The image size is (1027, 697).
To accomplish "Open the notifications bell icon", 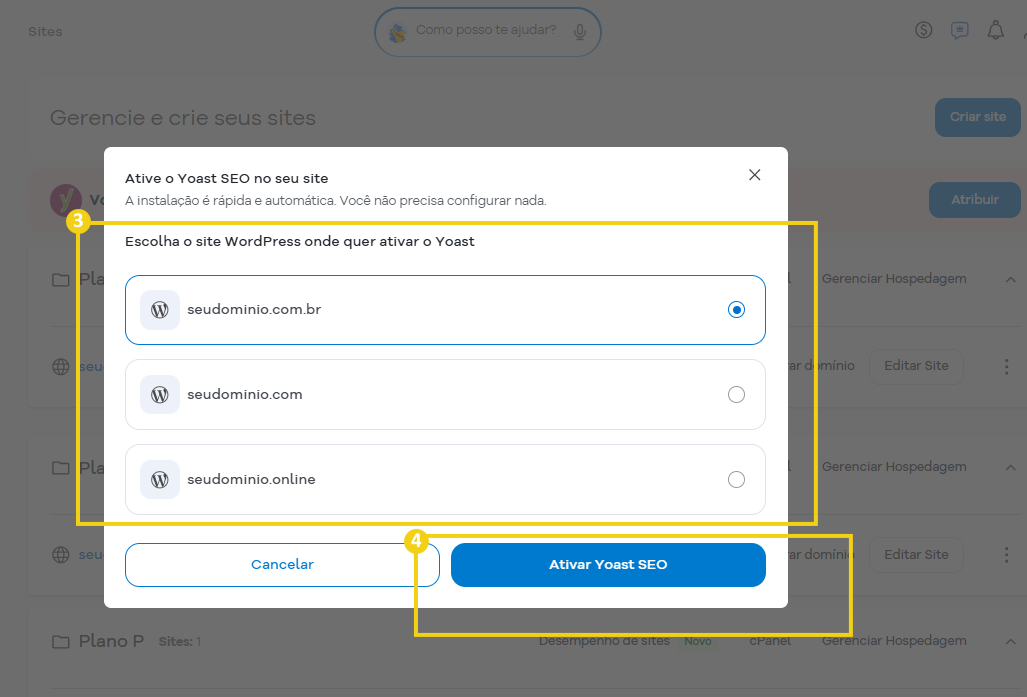I will pyautogui.click(x=996, y=30).
